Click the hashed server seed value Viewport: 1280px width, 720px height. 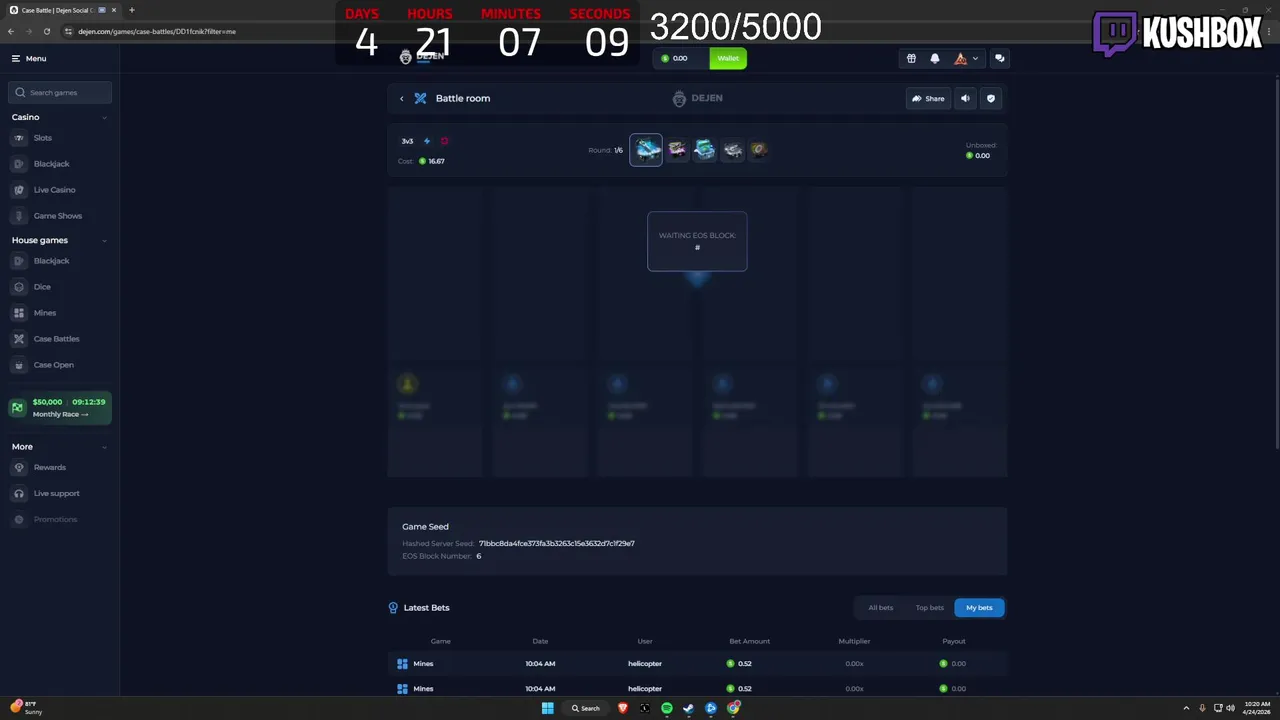click(x=556, y=544)
